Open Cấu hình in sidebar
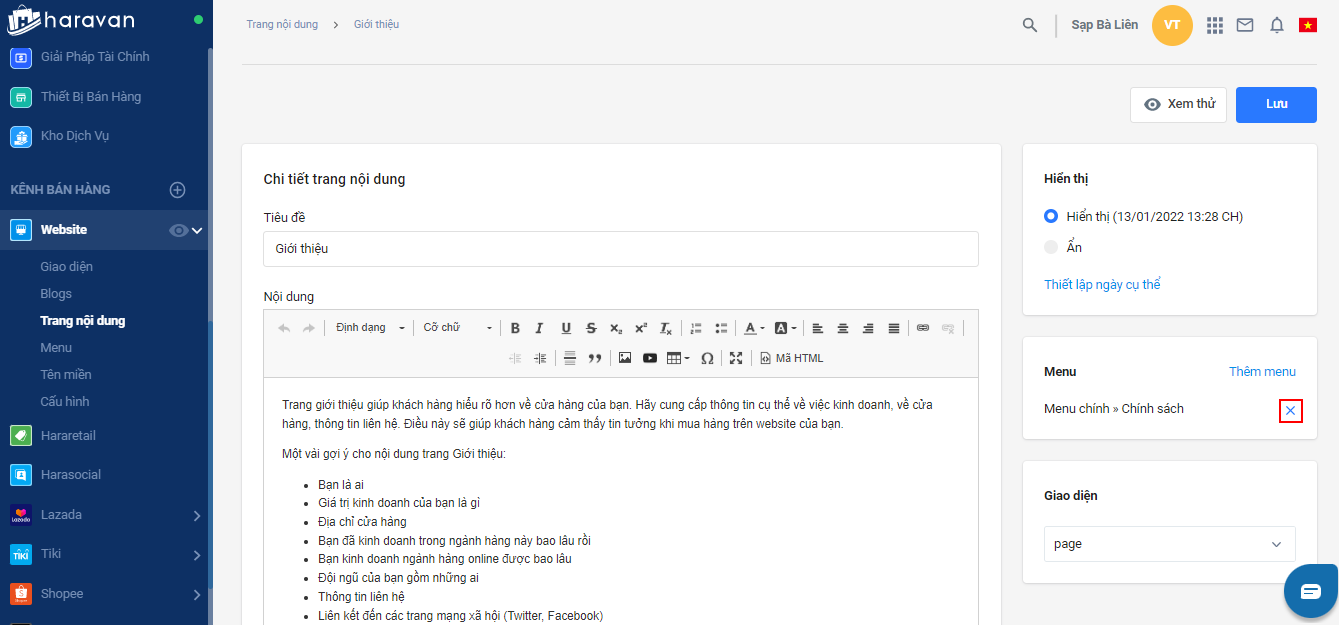1339x625 pixels. (x=65, y=402)
